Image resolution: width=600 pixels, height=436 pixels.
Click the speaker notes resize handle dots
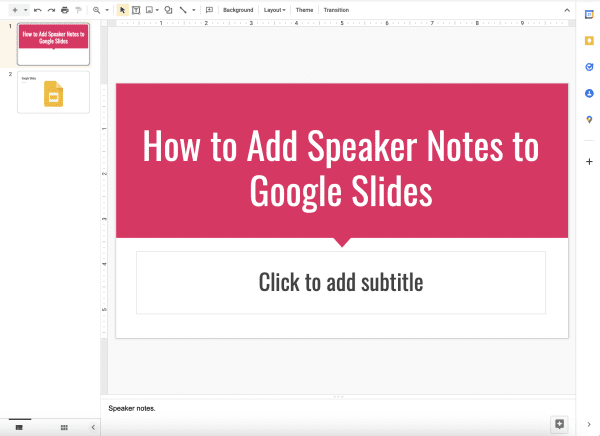click(338, 397)
